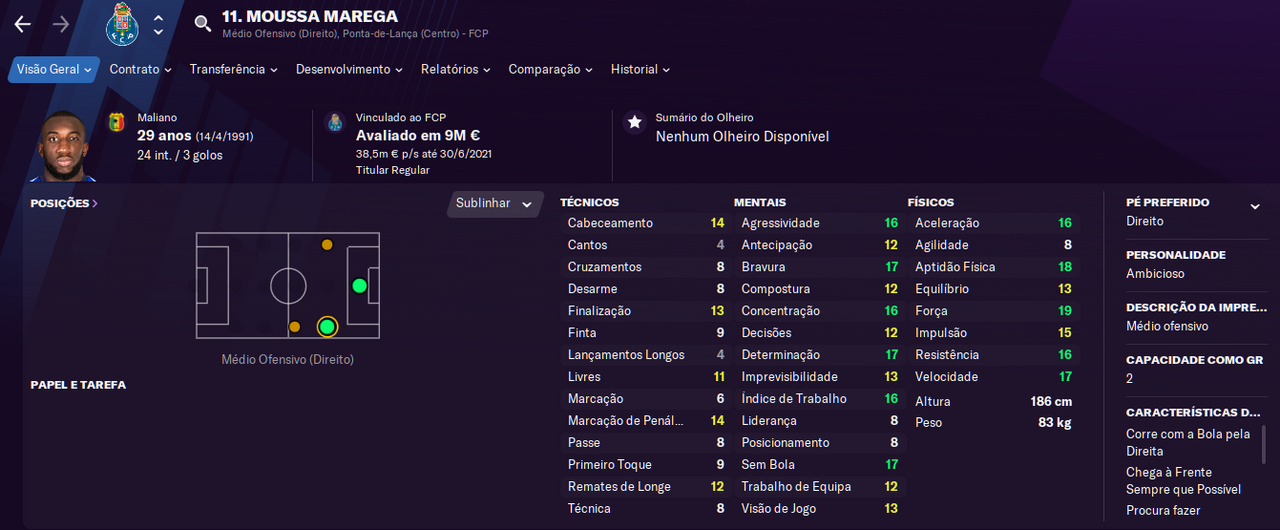
Task: Expand the Pé Preferido section chevron
Action: 1255,207
